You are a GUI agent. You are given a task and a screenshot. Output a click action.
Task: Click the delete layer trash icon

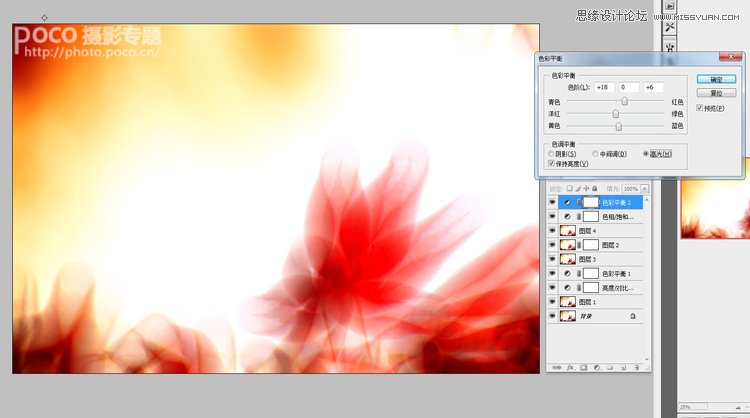coord(637,367)
